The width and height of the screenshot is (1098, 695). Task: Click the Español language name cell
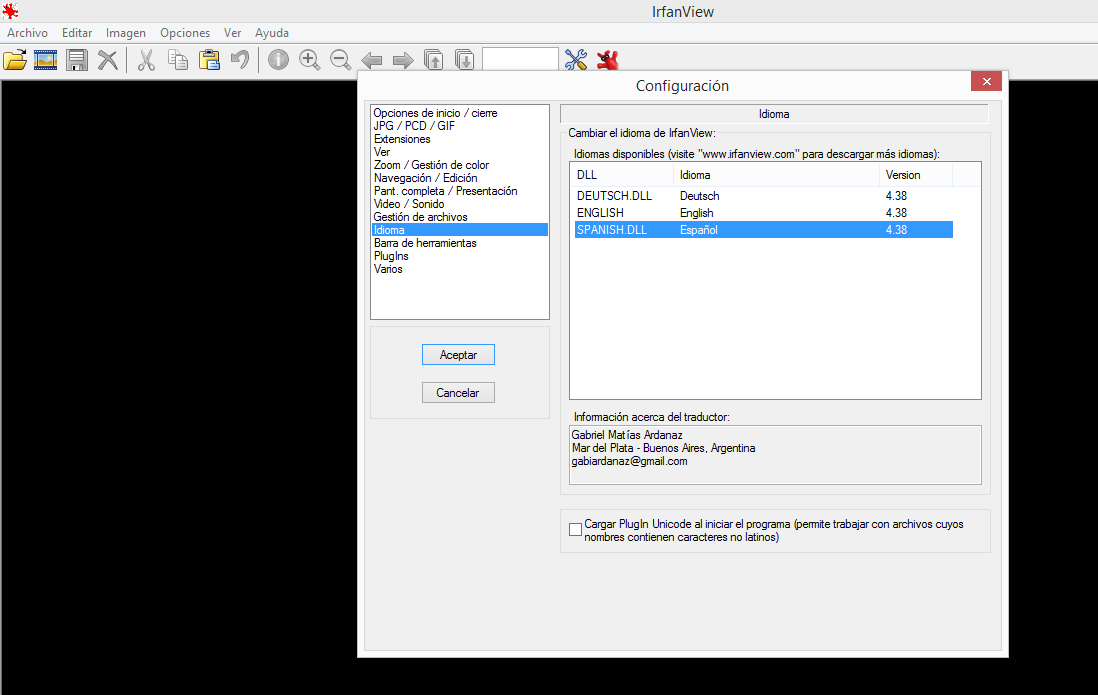pos(699,230)
